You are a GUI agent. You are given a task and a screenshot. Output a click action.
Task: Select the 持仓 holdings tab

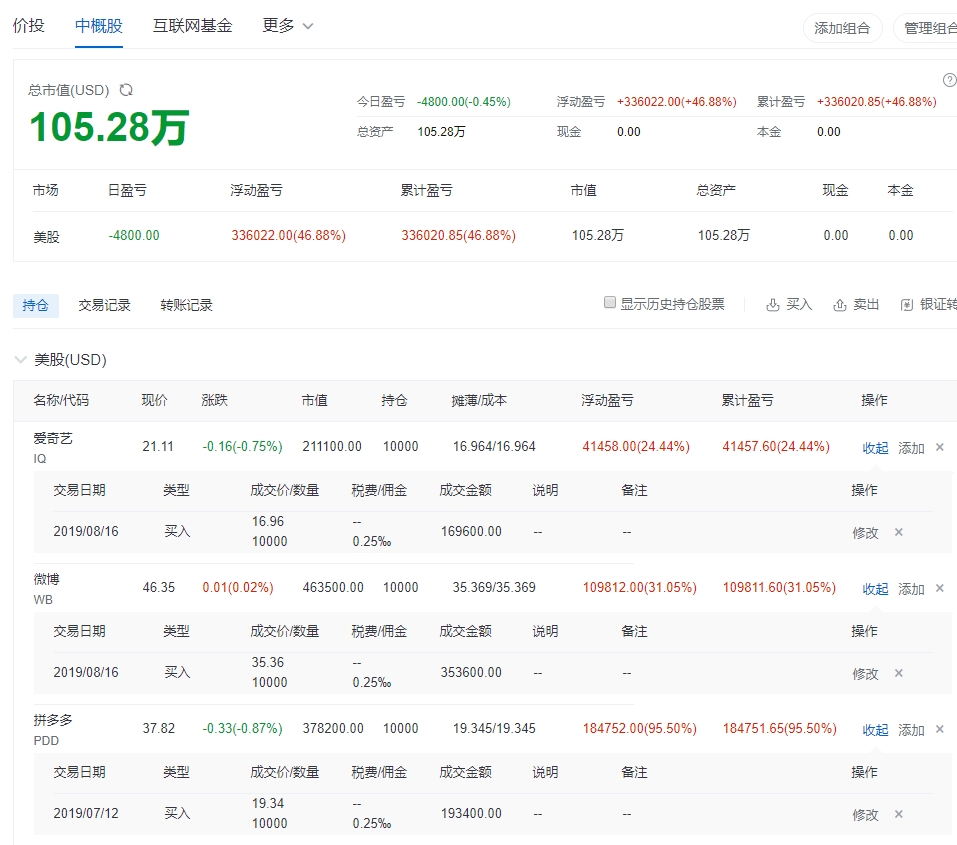35,305
